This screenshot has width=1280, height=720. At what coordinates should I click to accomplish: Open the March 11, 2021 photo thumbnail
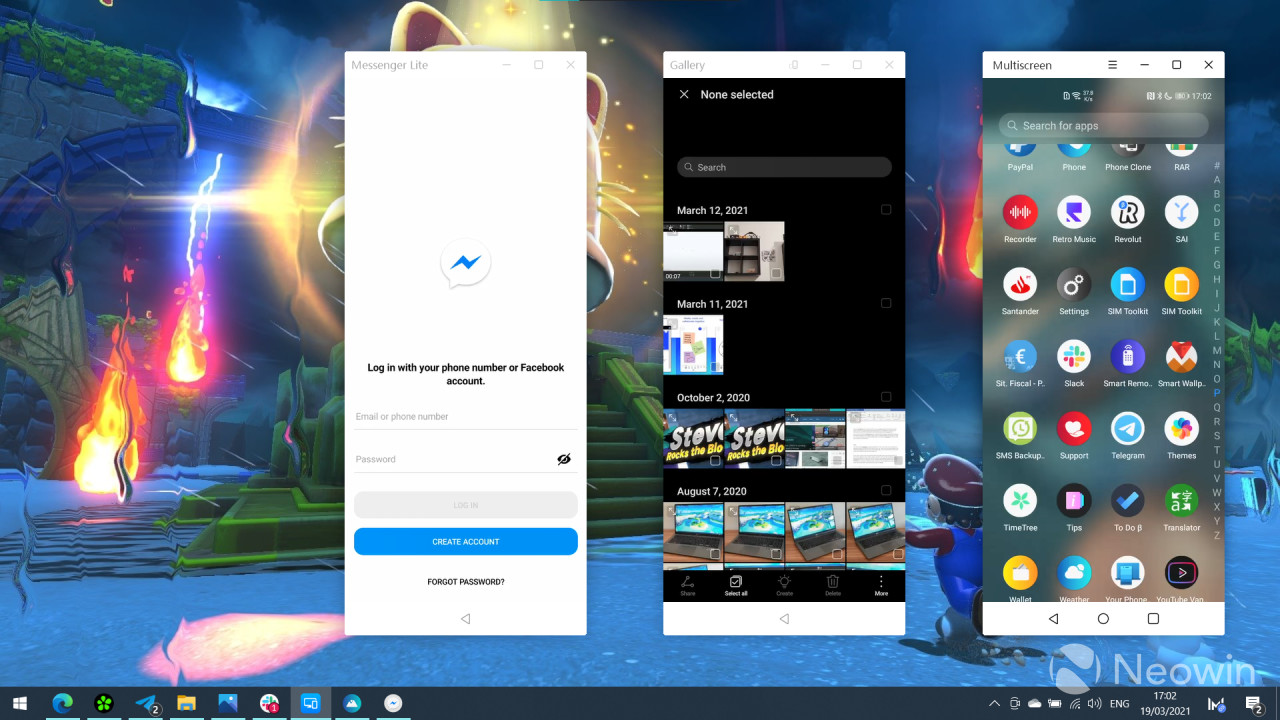point(693,344)
